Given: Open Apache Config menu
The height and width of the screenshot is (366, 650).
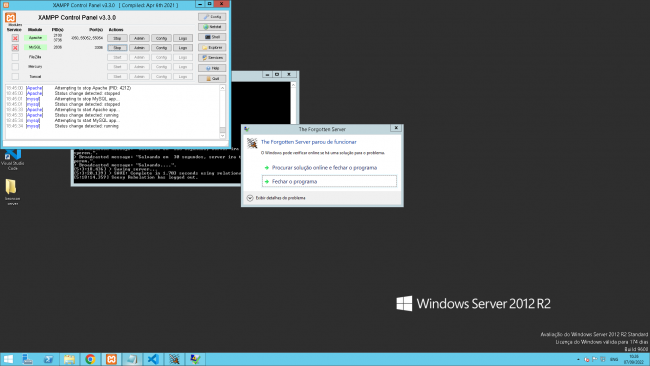Looking at the screenshot, I should pyautogui.click(x=161, y=38).
